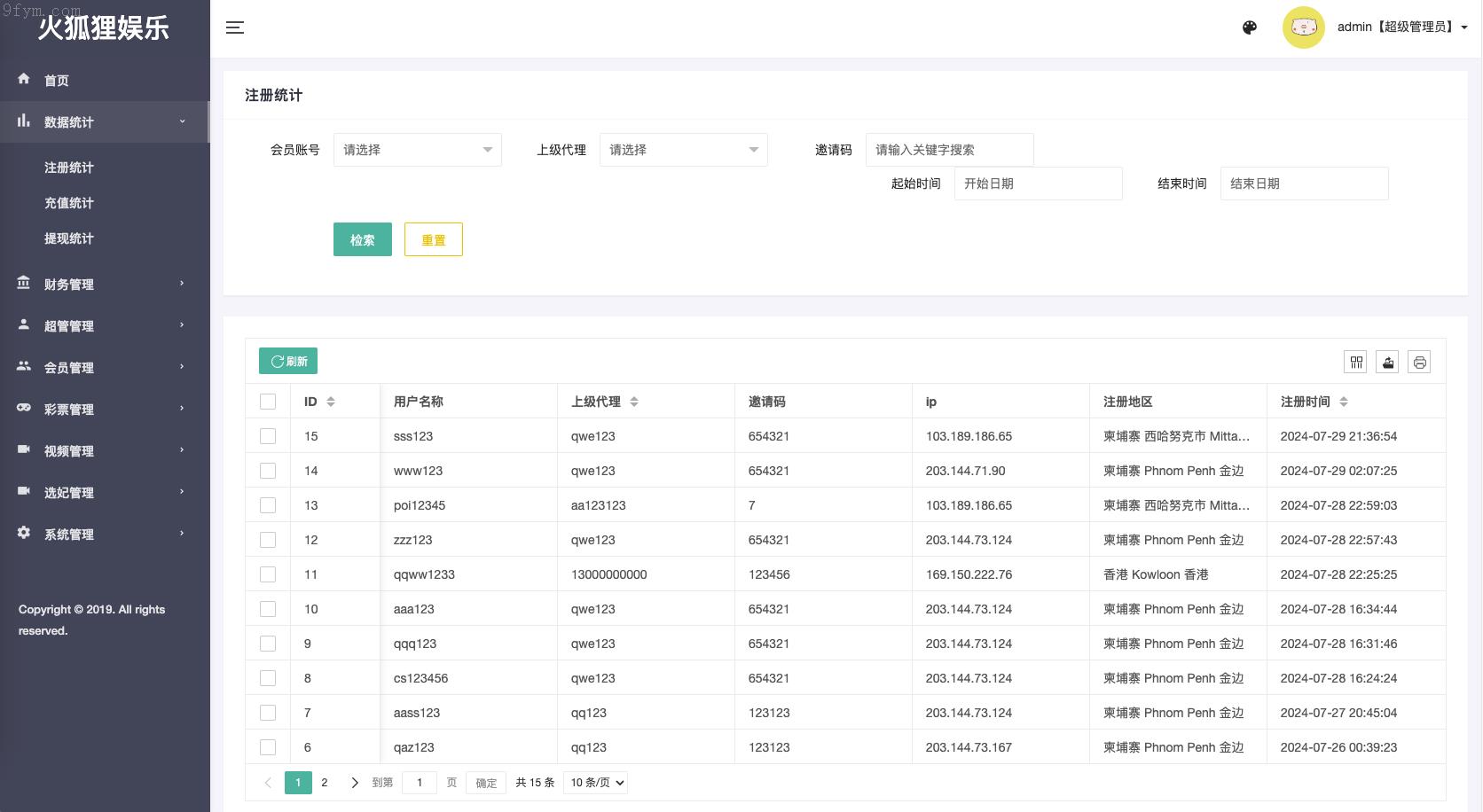The height and width of the screenshot is (812, 1483).
Task: Go to page 2 of the table
Action: pyautogui.click(x=325, y=783)
